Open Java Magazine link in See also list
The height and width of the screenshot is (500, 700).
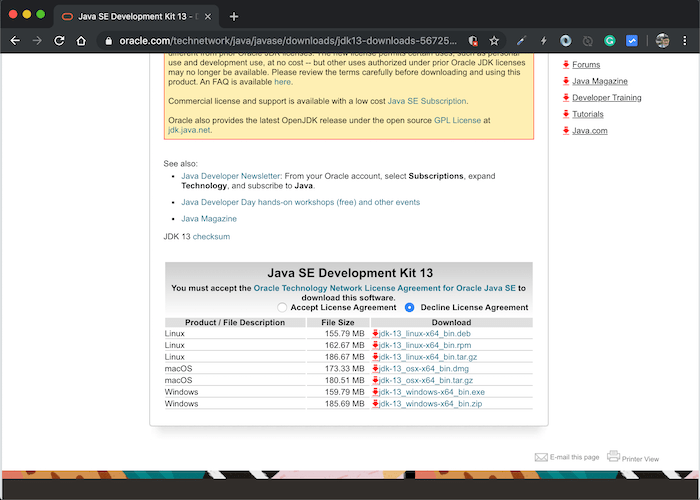(209, 219)
